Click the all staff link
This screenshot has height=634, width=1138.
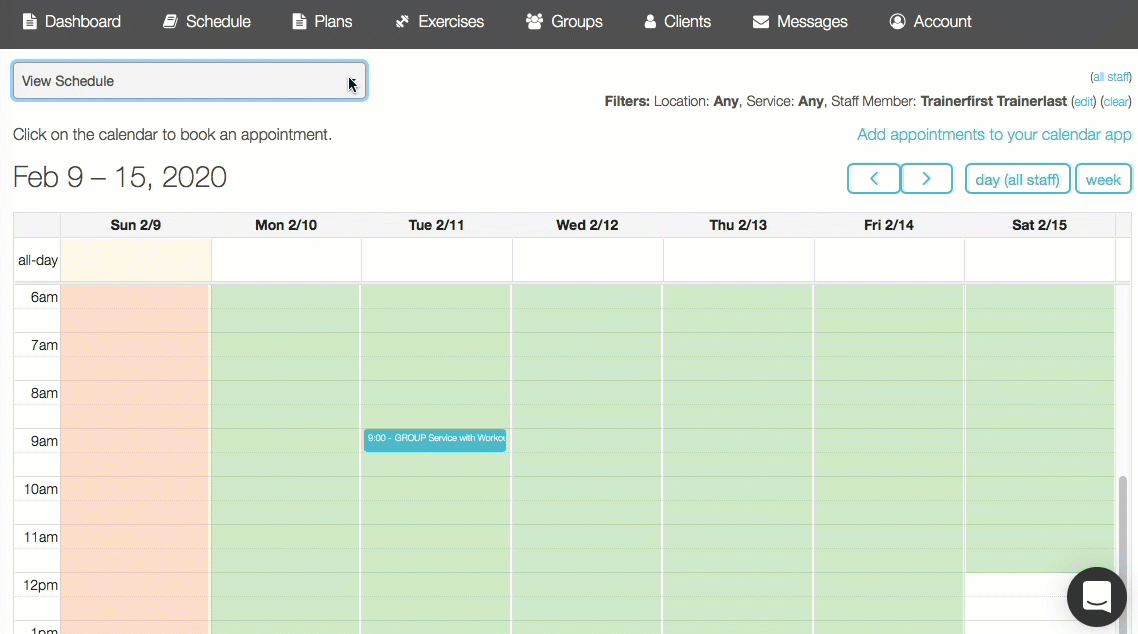tap(1110, 77)
